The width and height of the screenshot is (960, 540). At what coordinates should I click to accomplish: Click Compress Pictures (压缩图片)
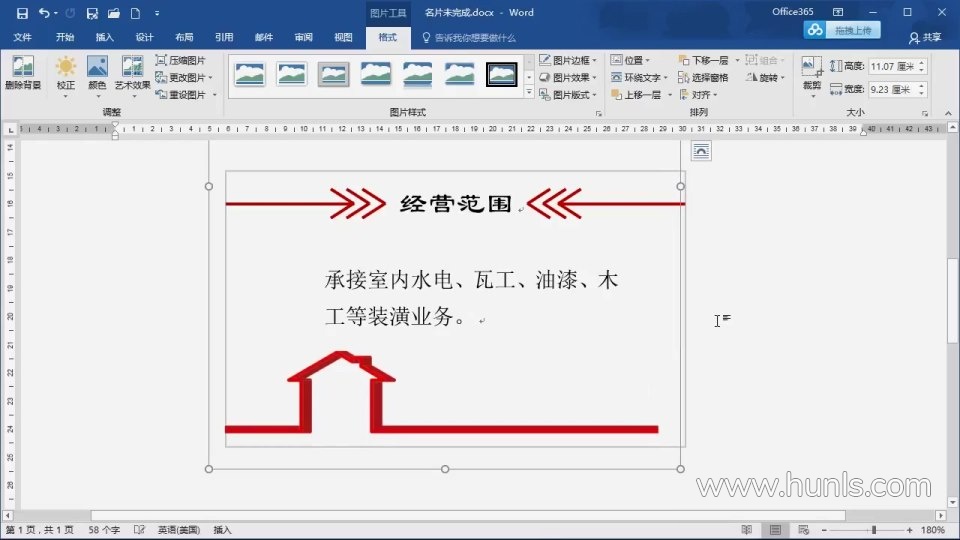pos(181,60)
